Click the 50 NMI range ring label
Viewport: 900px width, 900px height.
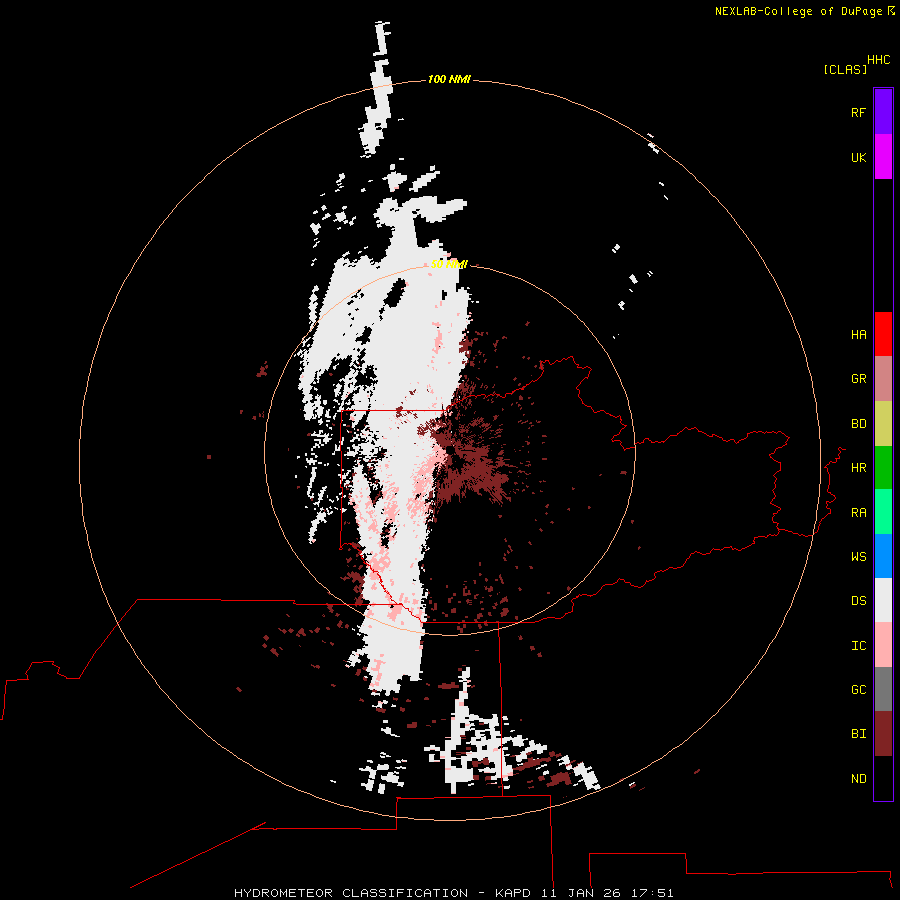click(449, 264)
